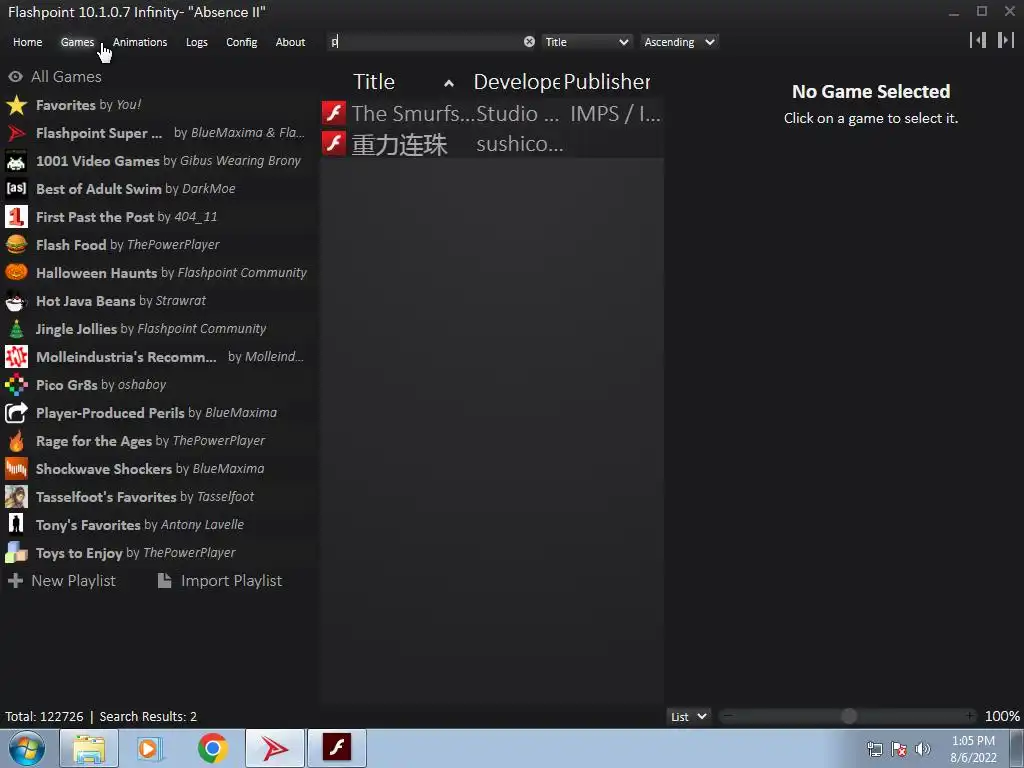Click the Flashpoint taskbar icon
The height and width of the screenshot is (768, 1024).
click(x=275, y=748)
